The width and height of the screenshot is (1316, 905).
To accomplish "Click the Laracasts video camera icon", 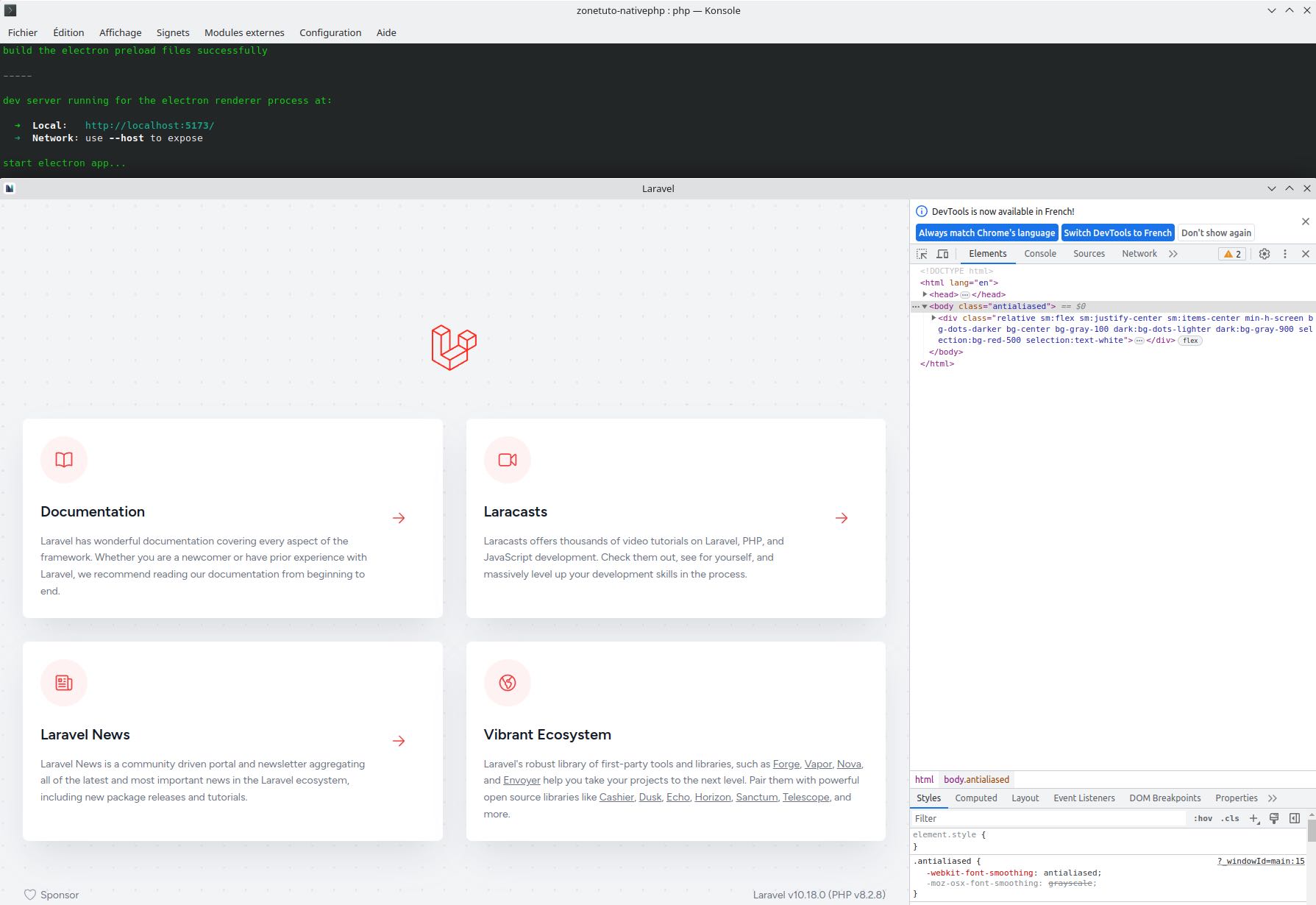I will point(507,459).
